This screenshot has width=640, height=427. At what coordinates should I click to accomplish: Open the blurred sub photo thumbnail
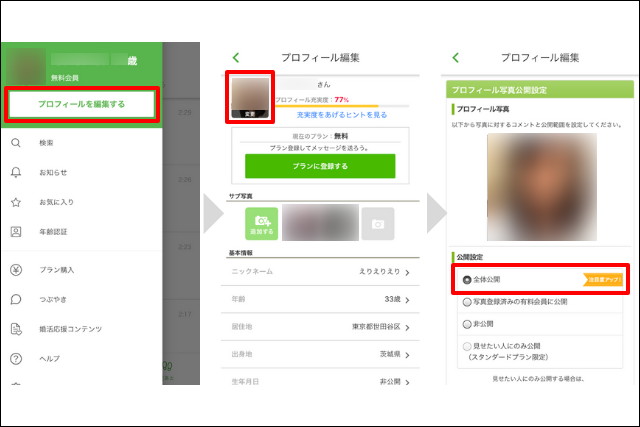pyautogui.click(x=320, y=222)
